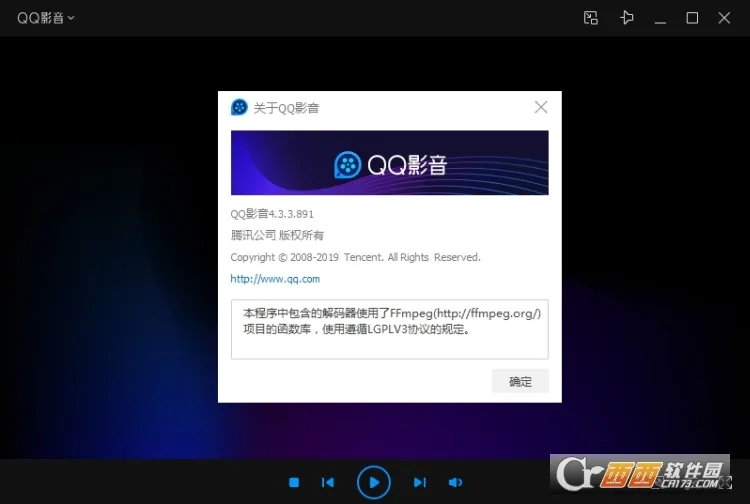Close the main QQ影音 player window
Screen dimensions: 750x504
pos(725,18)
